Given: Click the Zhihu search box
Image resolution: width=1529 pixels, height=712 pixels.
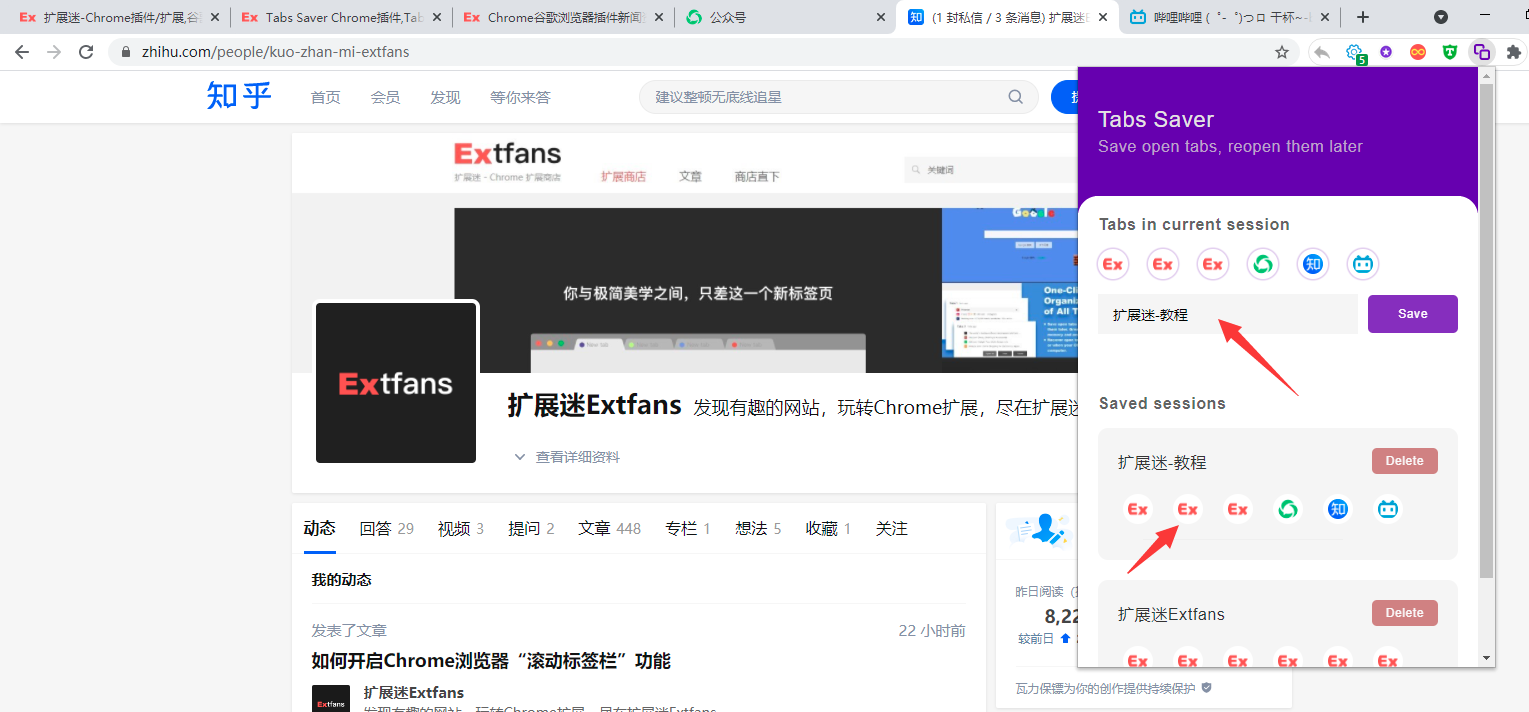Looking at the screenshot, I should coord(840,97).
